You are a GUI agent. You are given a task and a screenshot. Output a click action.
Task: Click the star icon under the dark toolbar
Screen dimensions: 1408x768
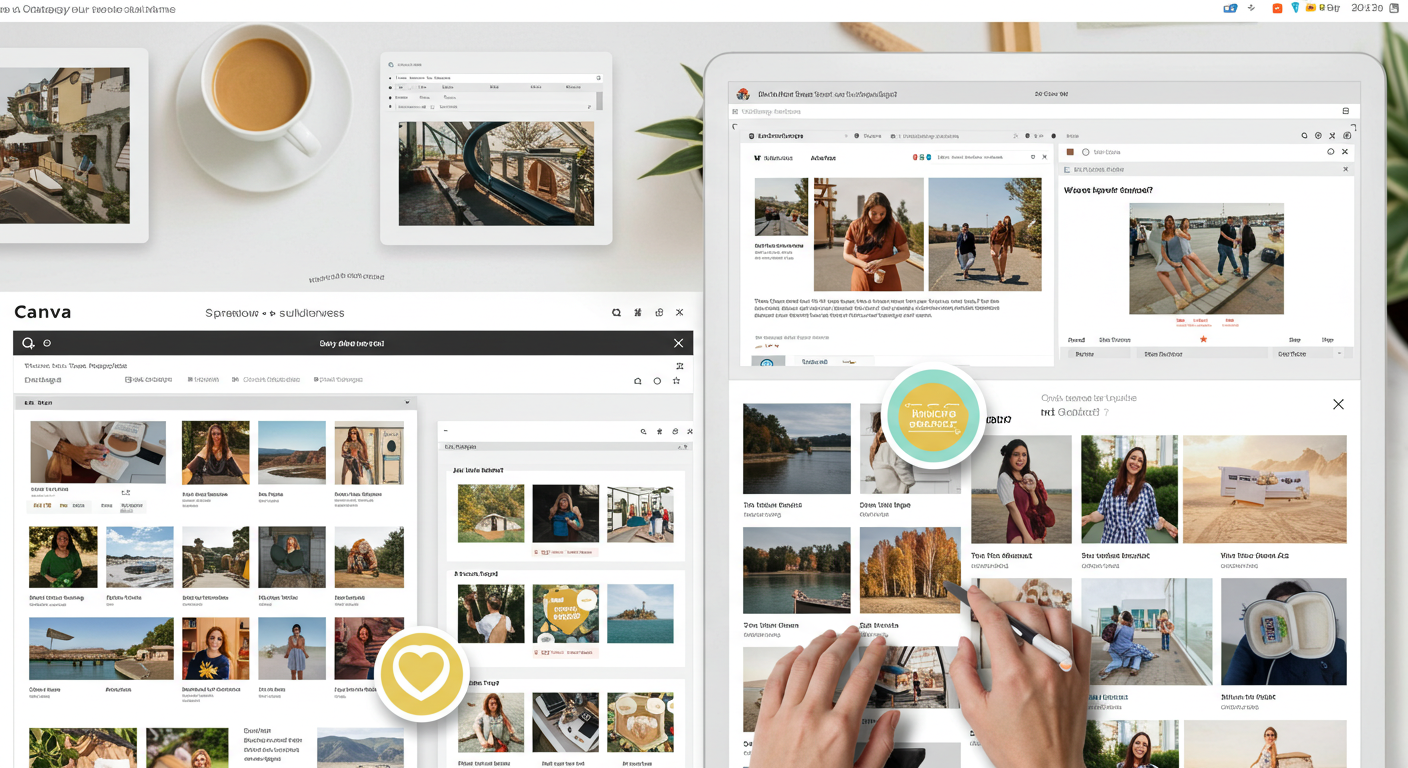[677, 381]
